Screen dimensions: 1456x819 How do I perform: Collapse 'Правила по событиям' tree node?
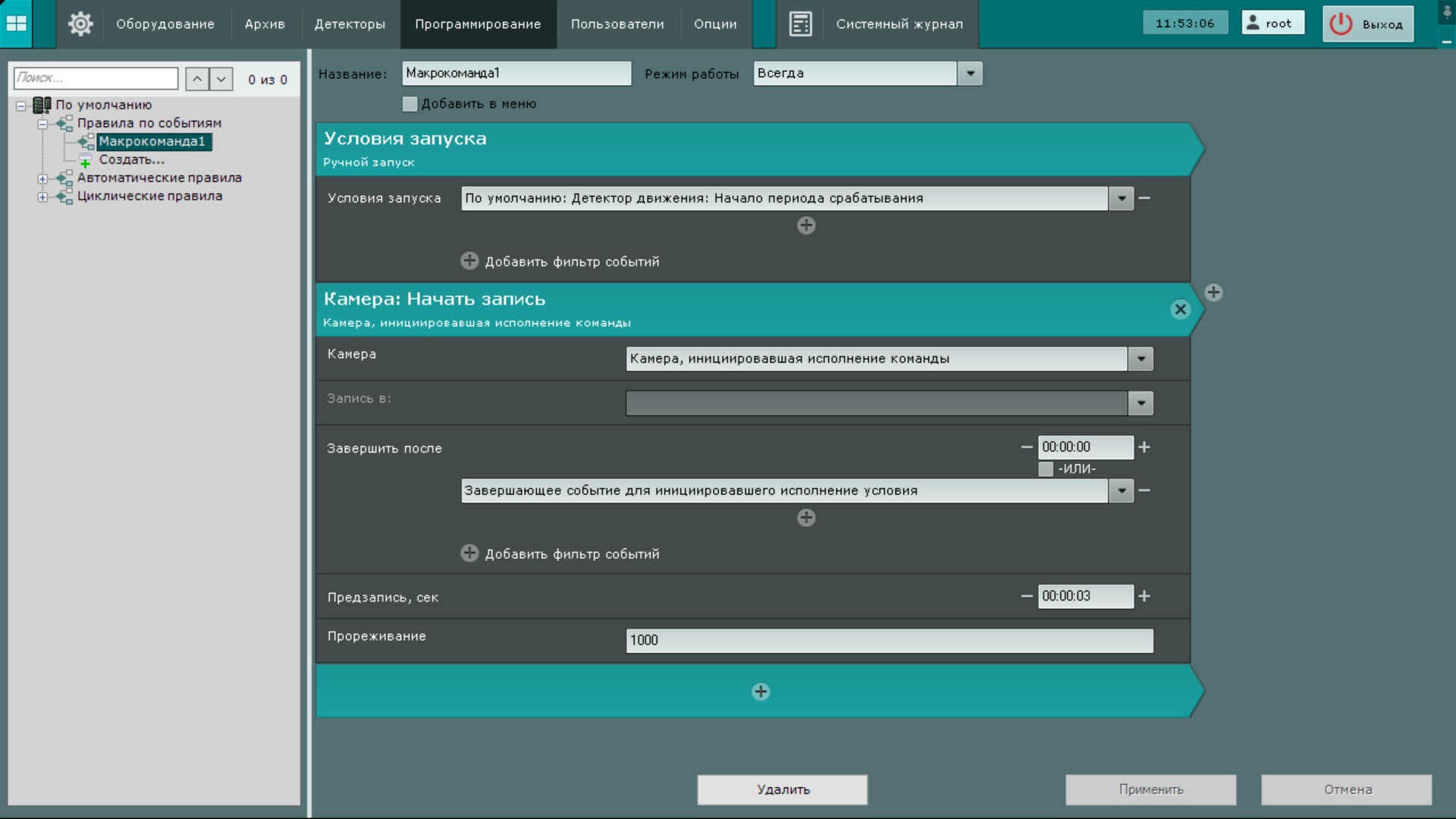coord(42,124)
